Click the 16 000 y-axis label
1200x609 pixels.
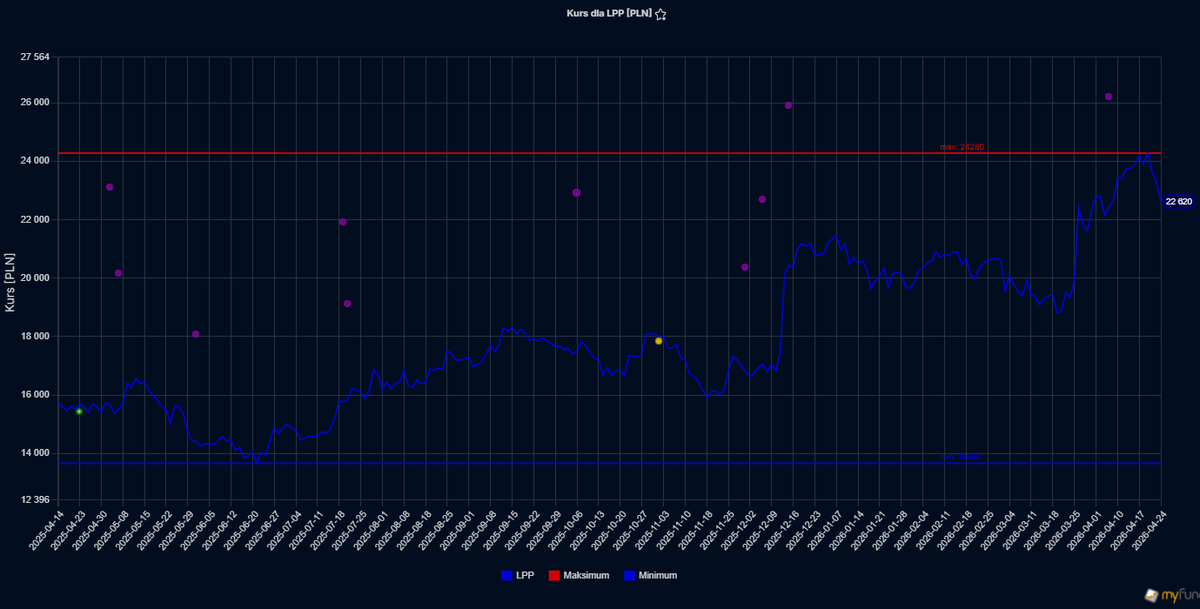(34, 395)
